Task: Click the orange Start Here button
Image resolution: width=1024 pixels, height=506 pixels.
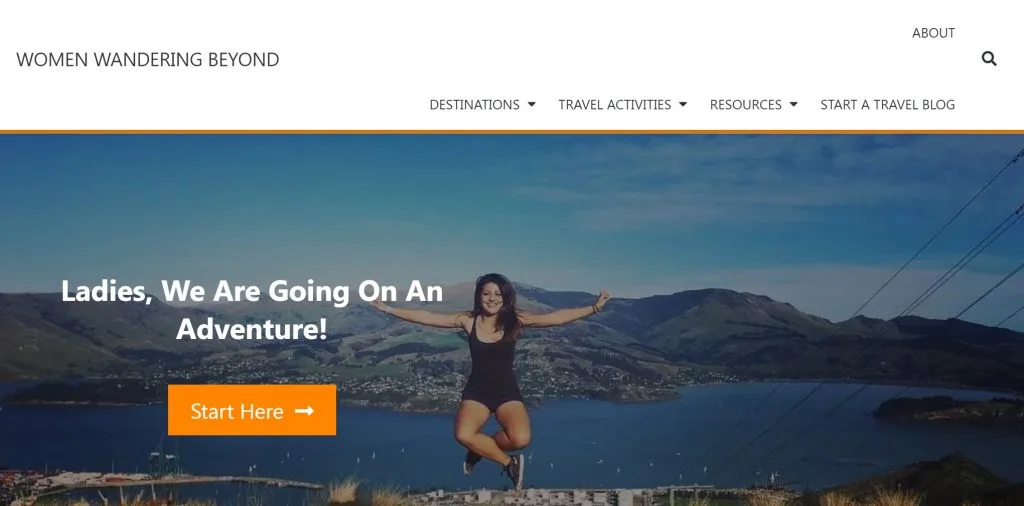Action: (252, 410)
